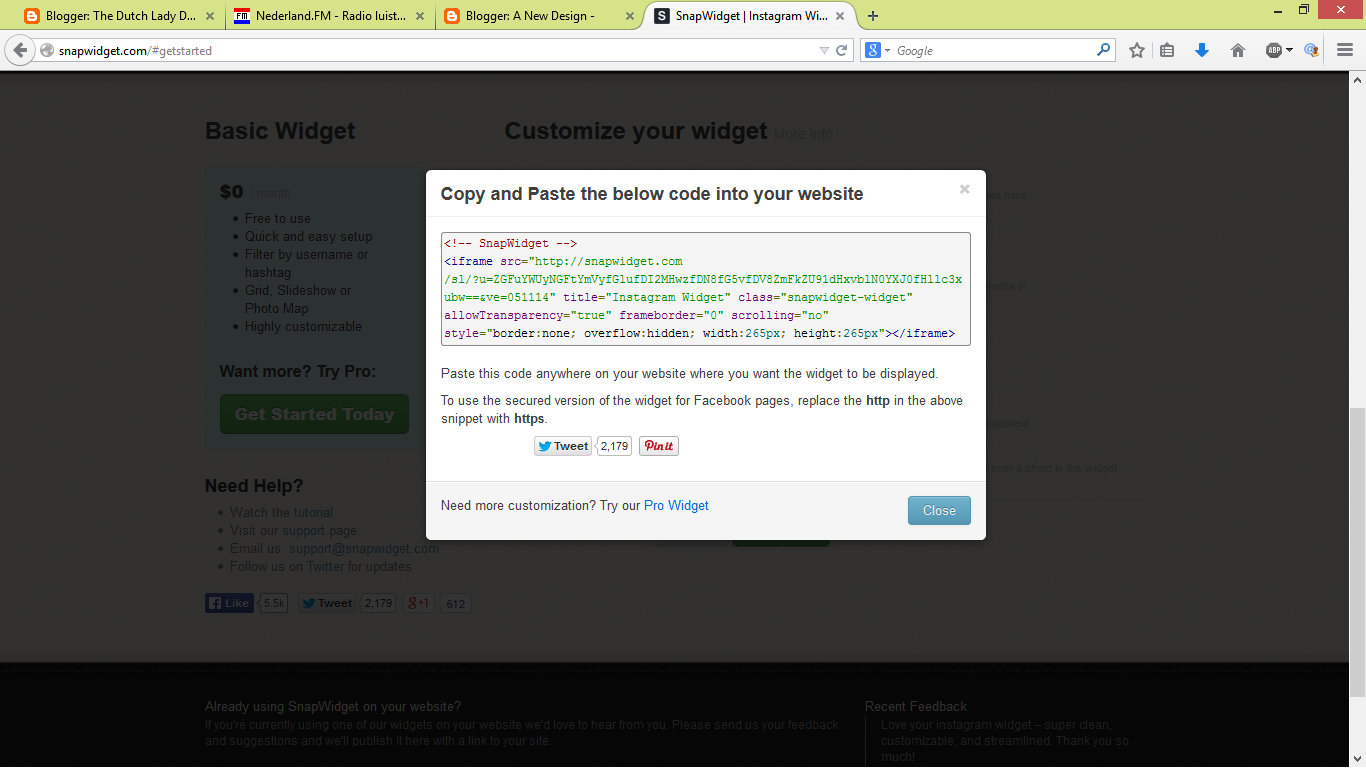Image resolution: width=1366 pixels, height=768 pixels.
Task: Click the Recent Feedback heading
Action: [916, 707]
